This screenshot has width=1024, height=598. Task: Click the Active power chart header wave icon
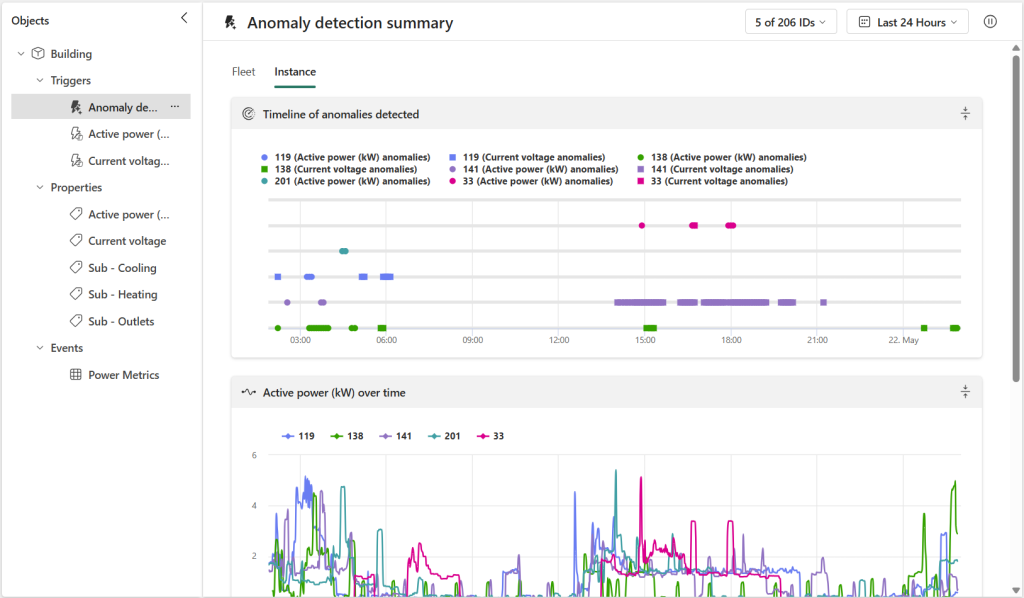[248, 392]
